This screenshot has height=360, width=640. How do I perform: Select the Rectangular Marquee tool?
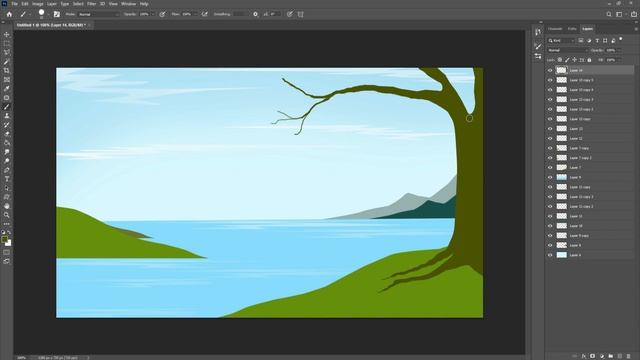[7, 44]
